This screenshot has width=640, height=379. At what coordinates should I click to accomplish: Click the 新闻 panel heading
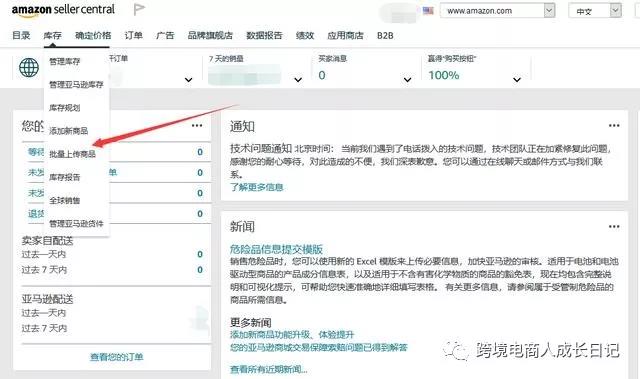coord(242,226)
